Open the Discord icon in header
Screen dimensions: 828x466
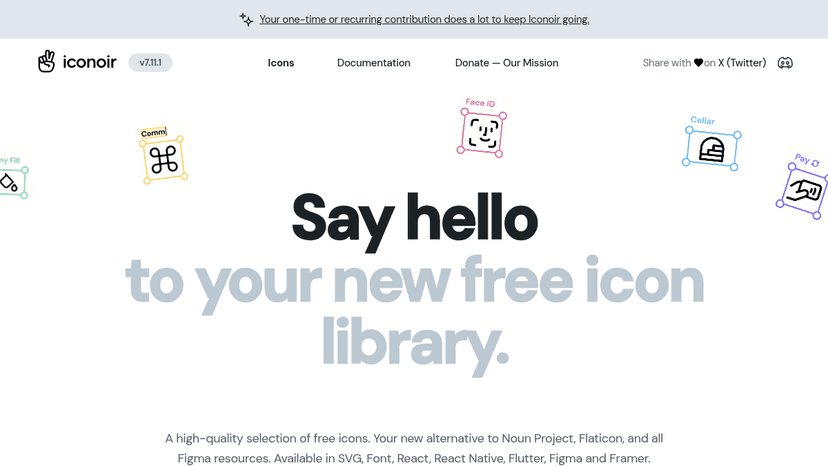[785, 63]
